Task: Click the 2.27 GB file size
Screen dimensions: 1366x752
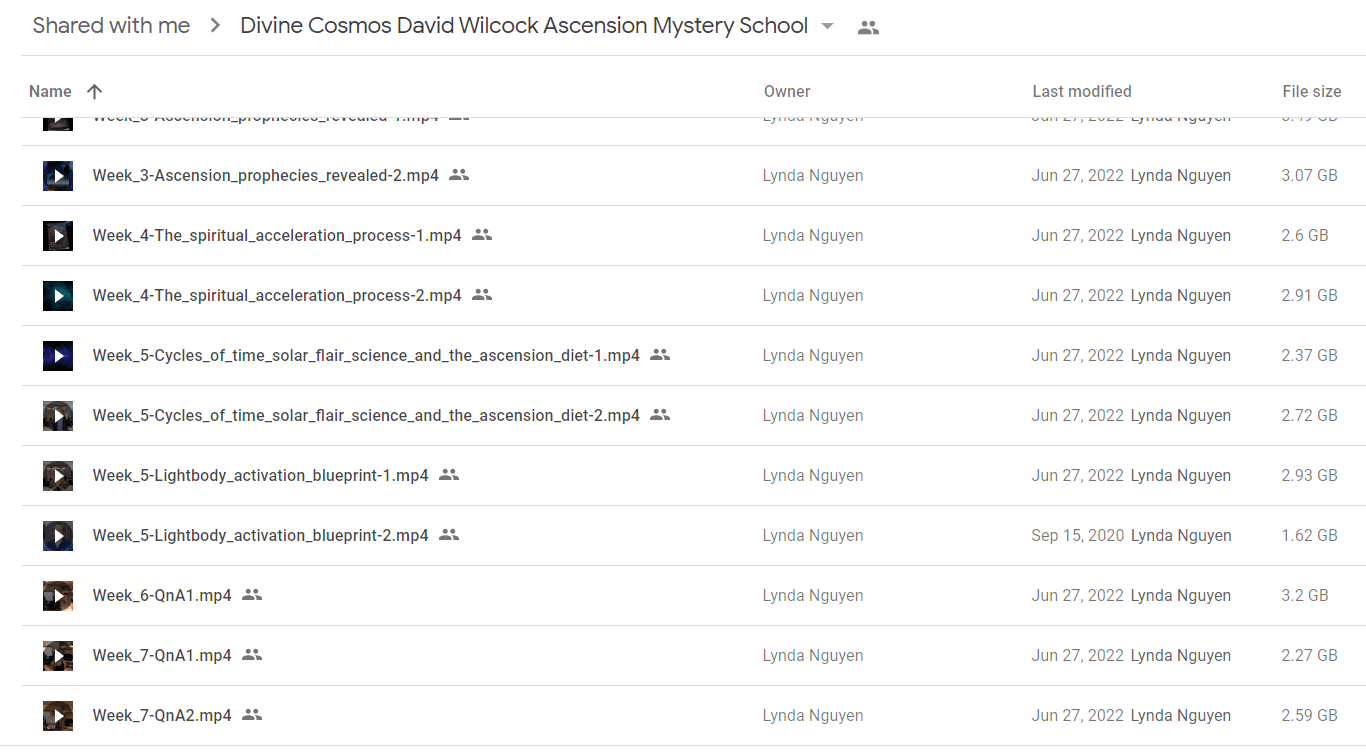Action: pyautogui.click(x=1309, y=656)
